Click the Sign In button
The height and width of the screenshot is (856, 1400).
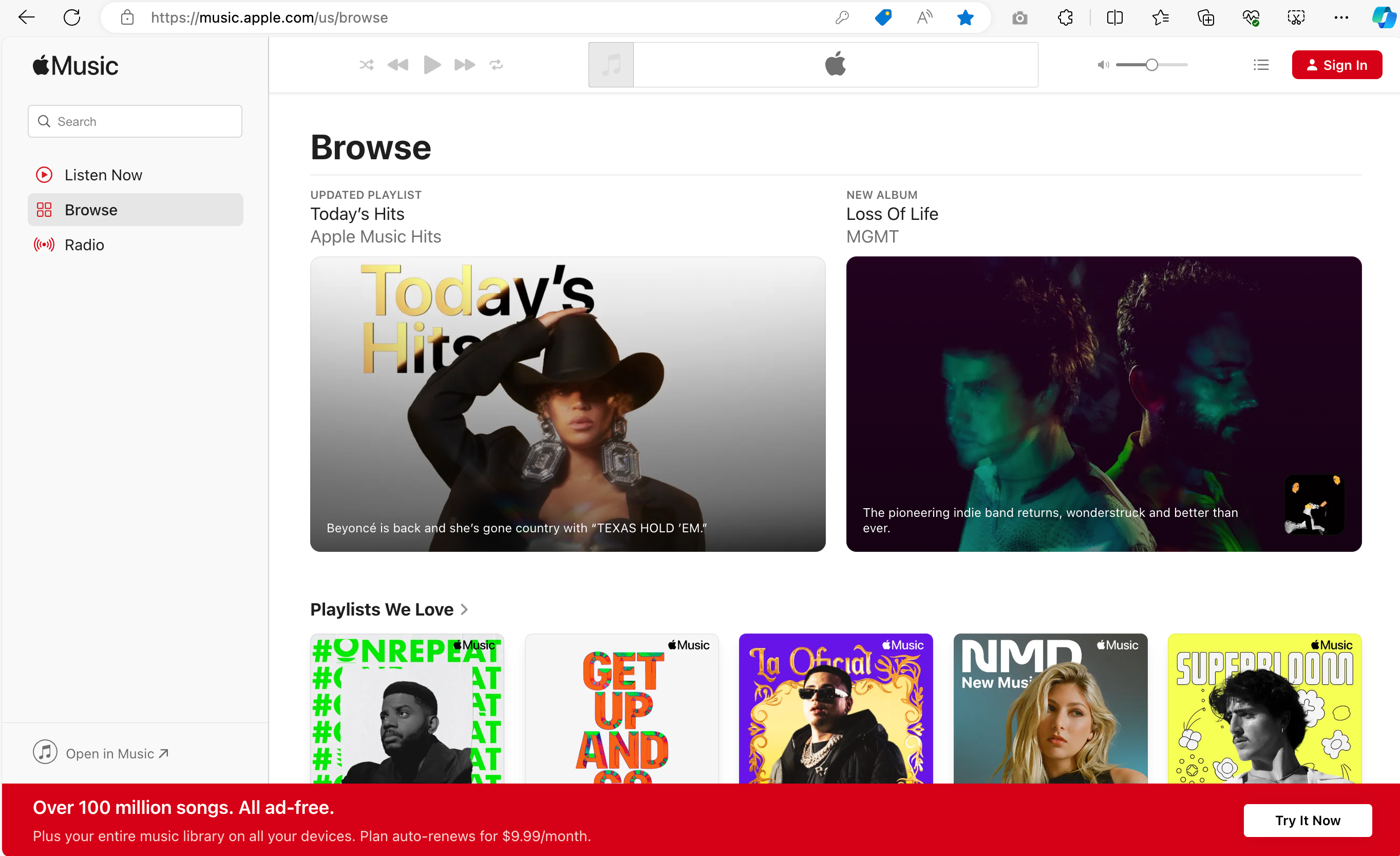[1336, 65]
